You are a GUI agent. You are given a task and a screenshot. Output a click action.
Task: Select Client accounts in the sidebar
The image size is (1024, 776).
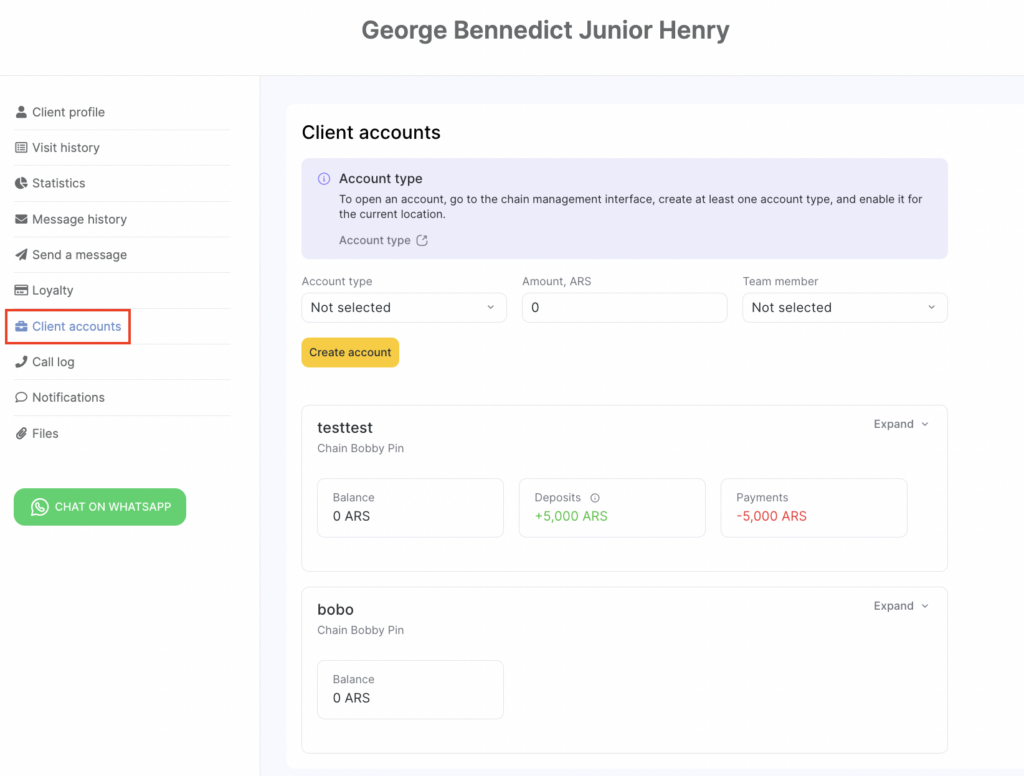click(76, 326)
